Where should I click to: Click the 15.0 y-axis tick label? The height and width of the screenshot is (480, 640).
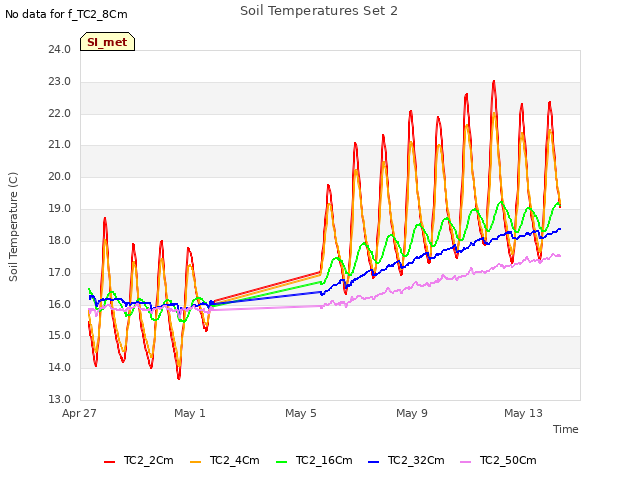tap(60, 336)
